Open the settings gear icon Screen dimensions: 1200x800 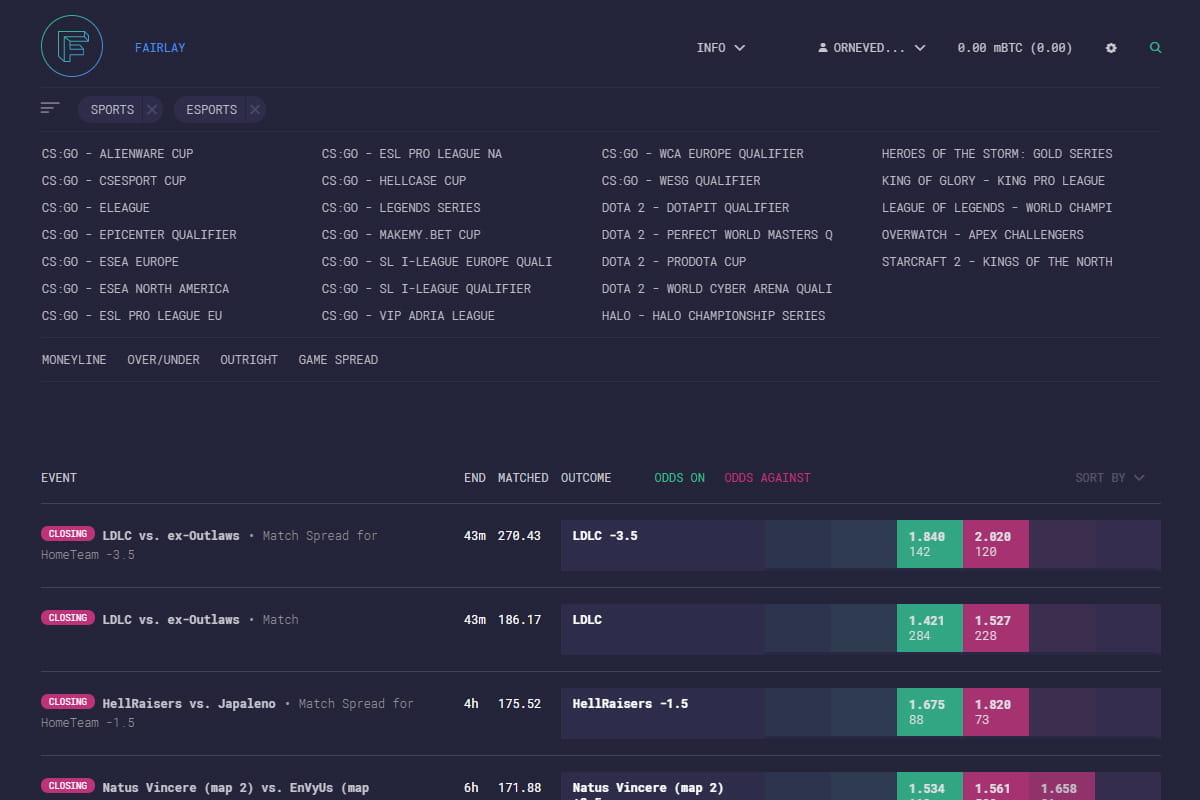(1111, 48)
